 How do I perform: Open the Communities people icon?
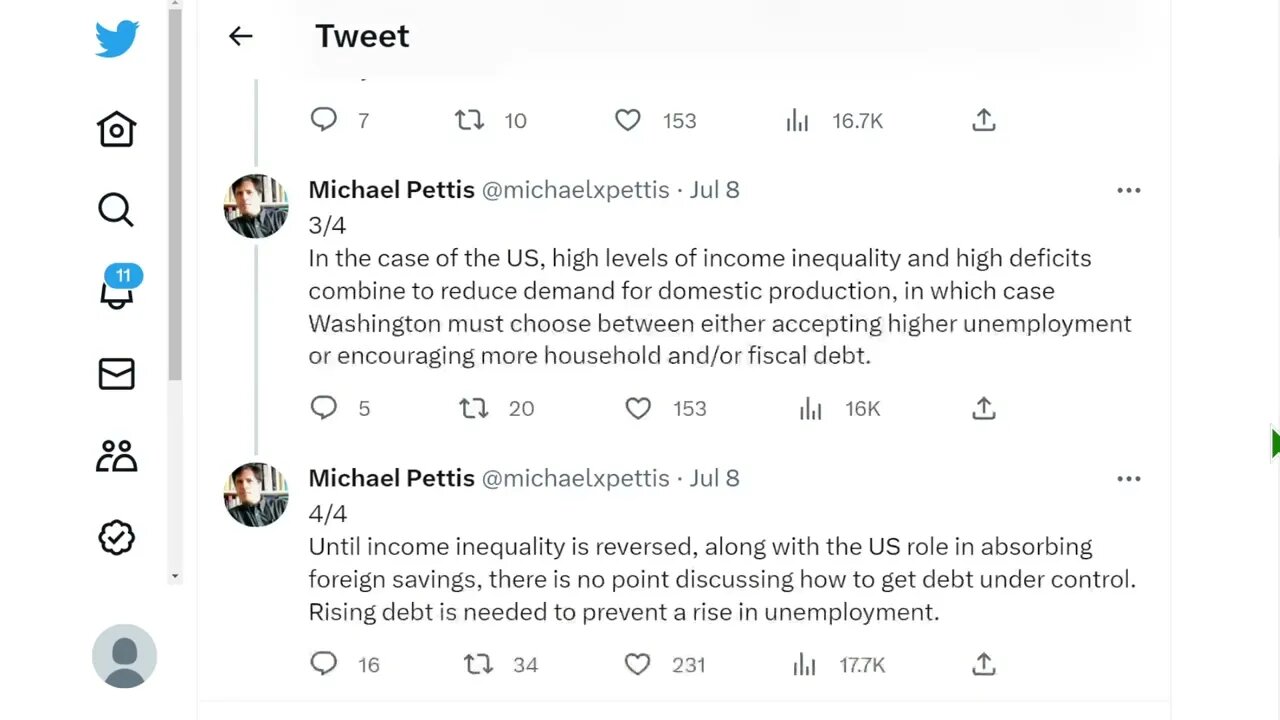(116, 456)
